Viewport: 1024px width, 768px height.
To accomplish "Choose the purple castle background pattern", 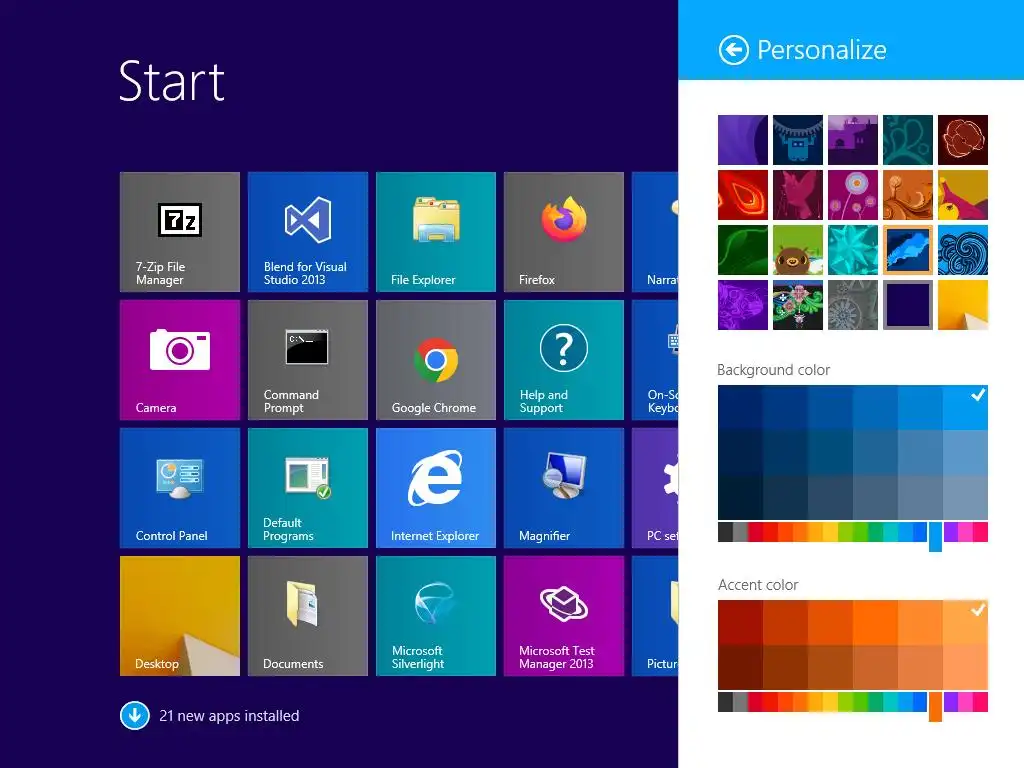I will tap(852, 140).
